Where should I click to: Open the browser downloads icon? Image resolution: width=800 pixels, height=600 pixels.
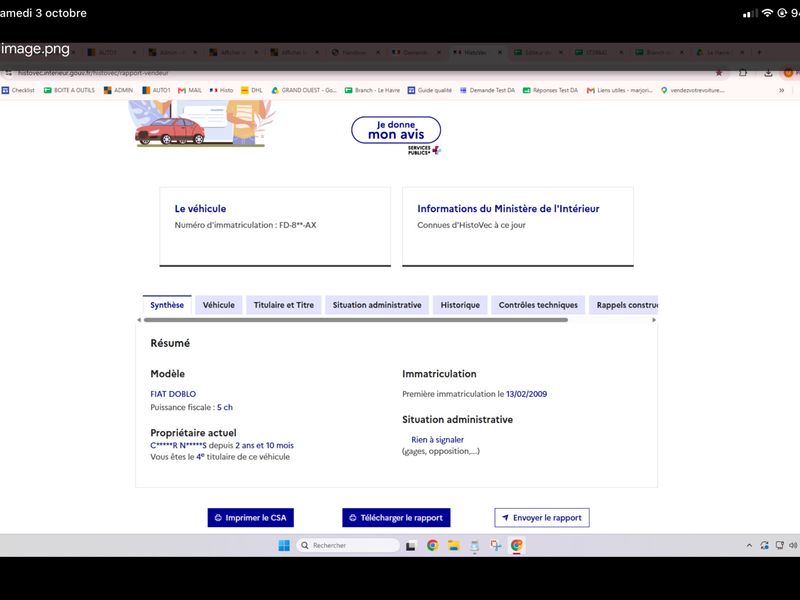tap(768, 73)
